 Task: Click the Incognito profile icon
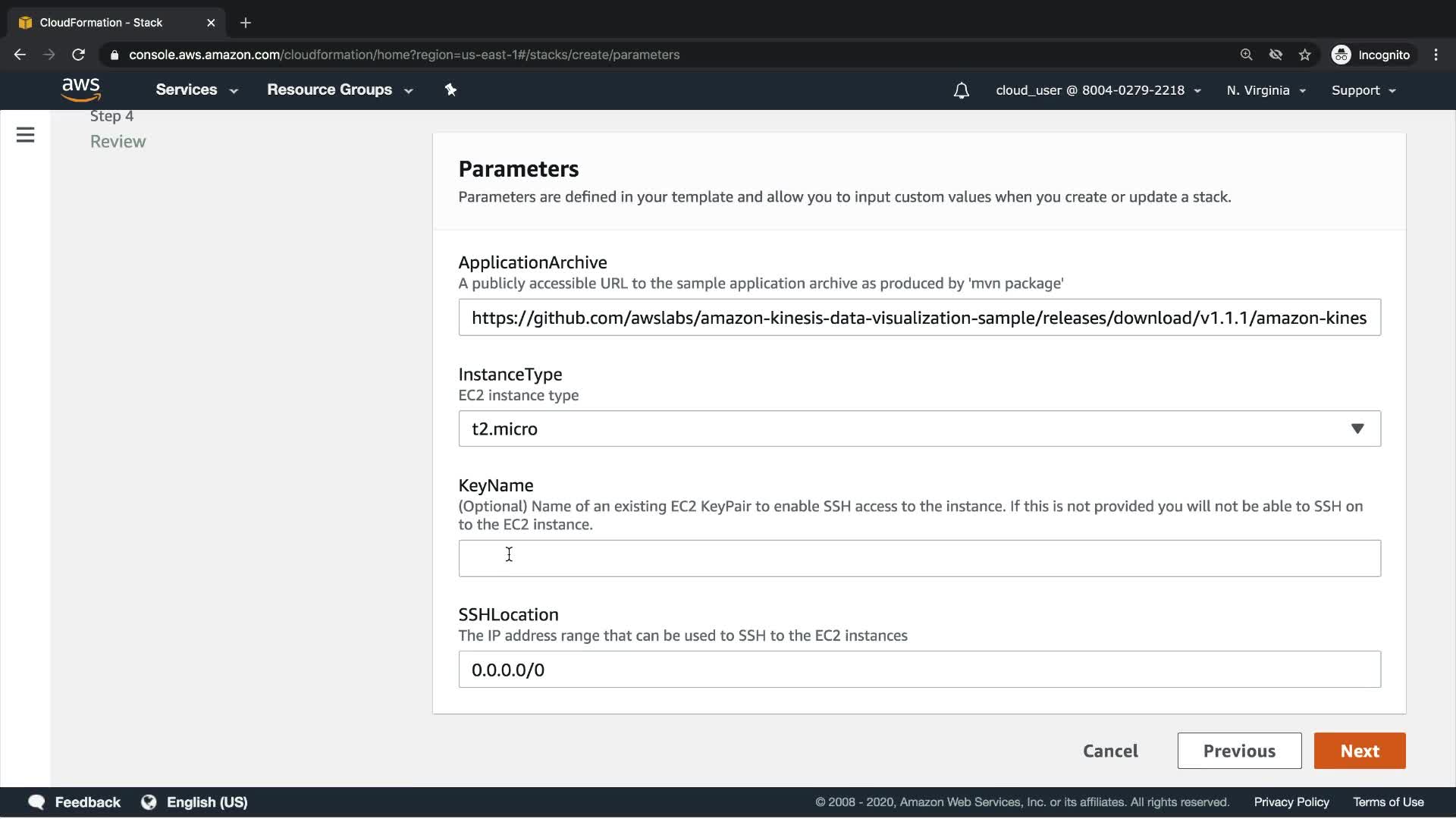1341,55
